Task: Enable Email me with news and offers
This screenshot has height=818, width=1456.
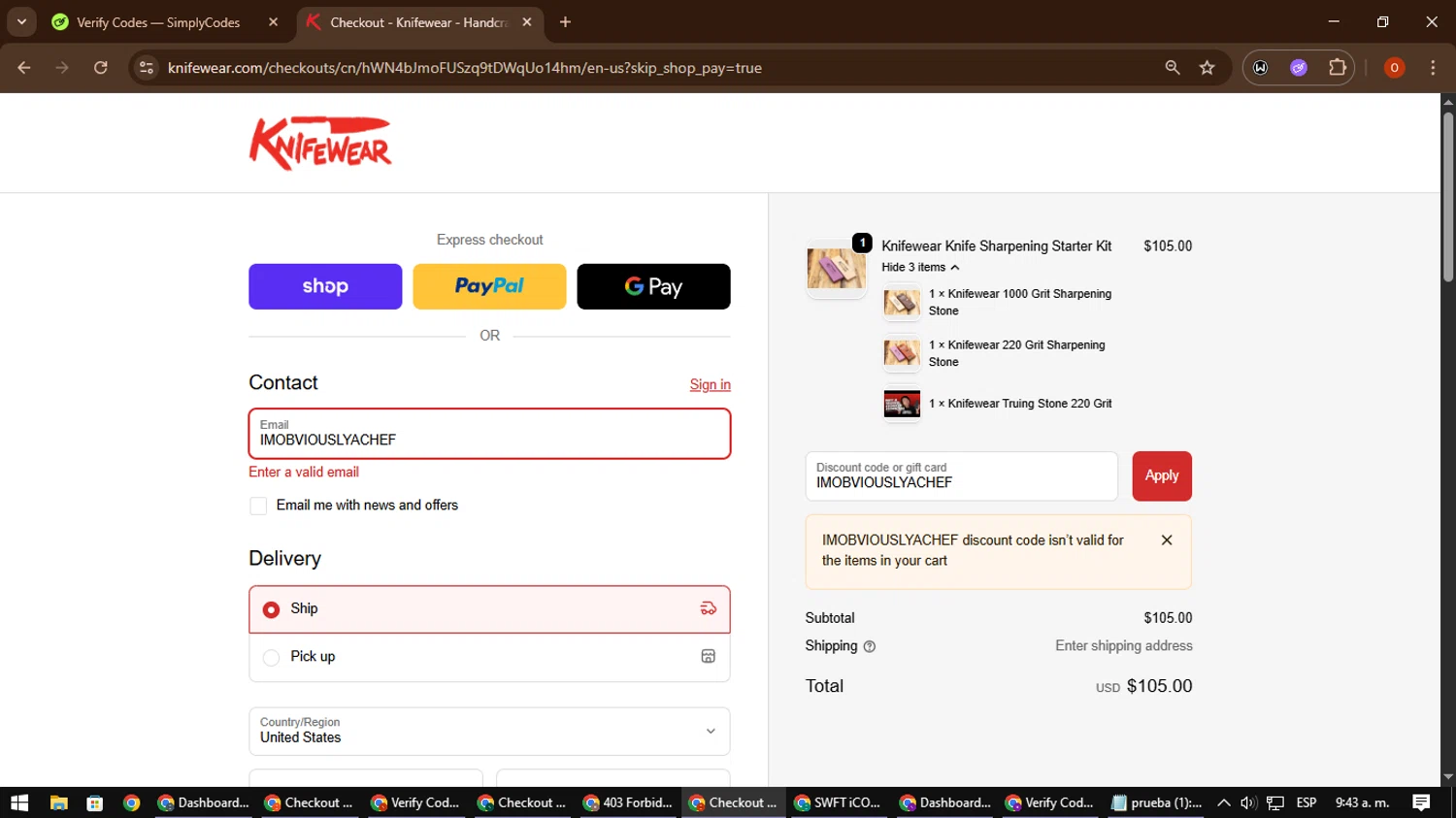Action: 258,506
